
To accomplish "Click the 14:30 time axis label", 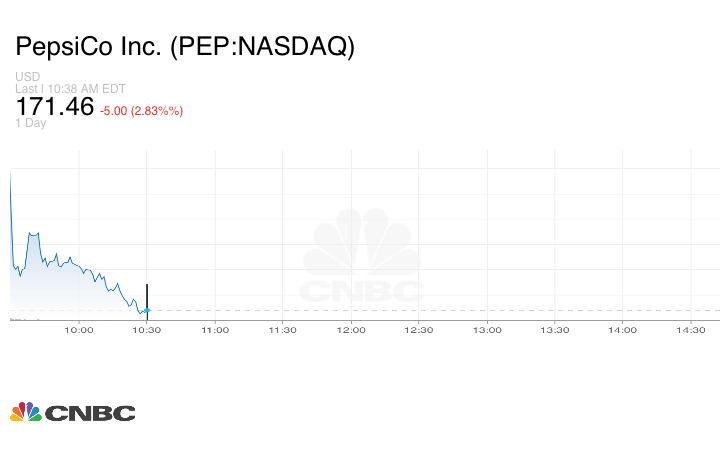I will tap(691, 329).
